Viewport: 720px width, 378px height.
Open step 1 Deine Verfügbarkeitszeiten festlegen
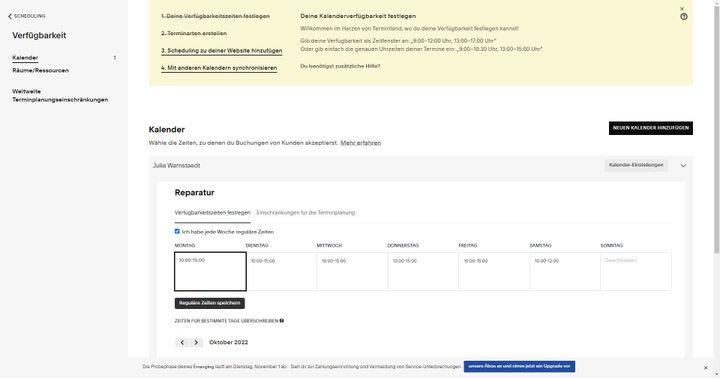pyautogui.click(x=215, y=16)
